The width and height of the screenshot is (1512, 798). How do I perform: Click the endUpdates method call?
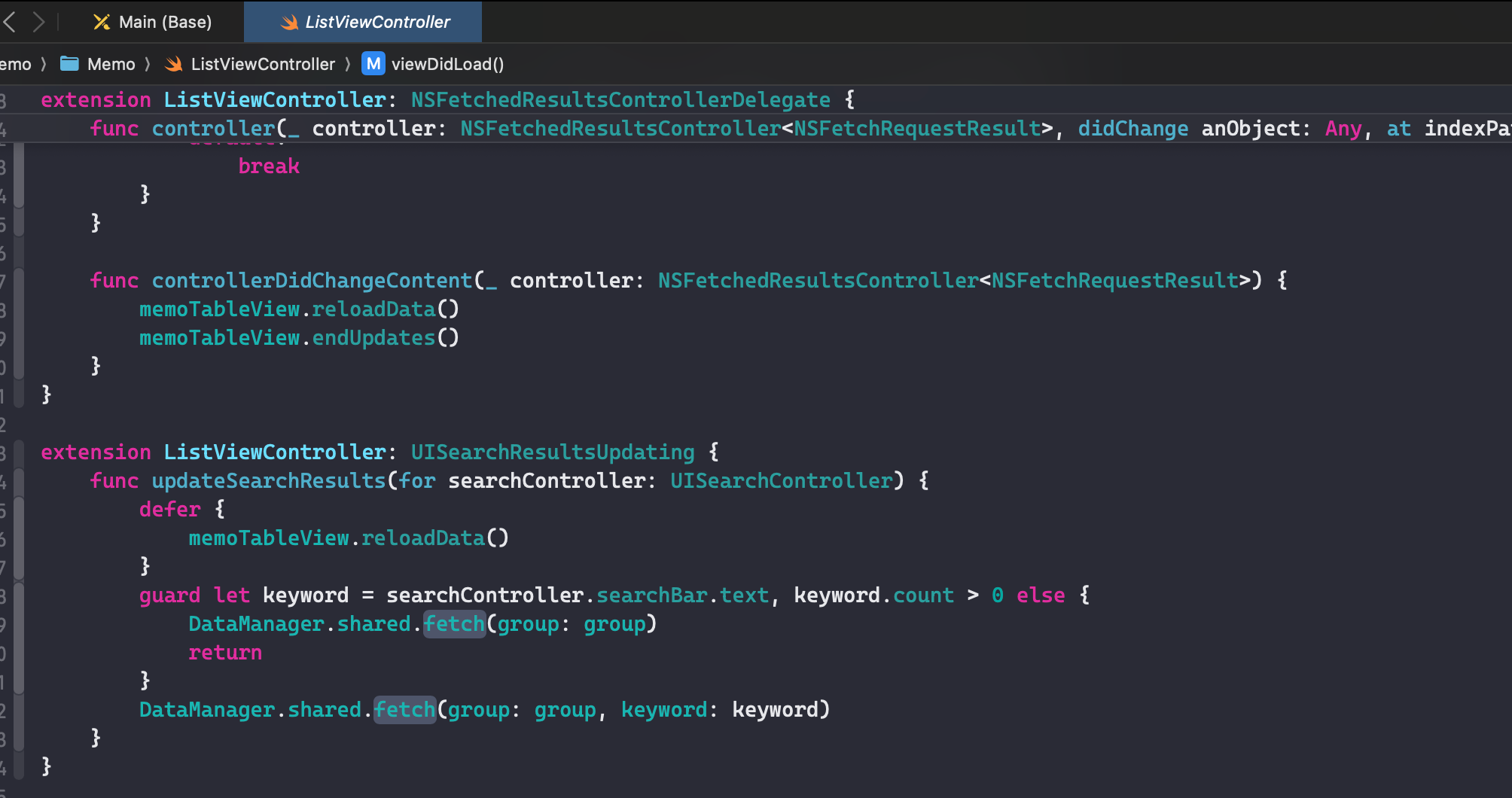pos(373,337)
